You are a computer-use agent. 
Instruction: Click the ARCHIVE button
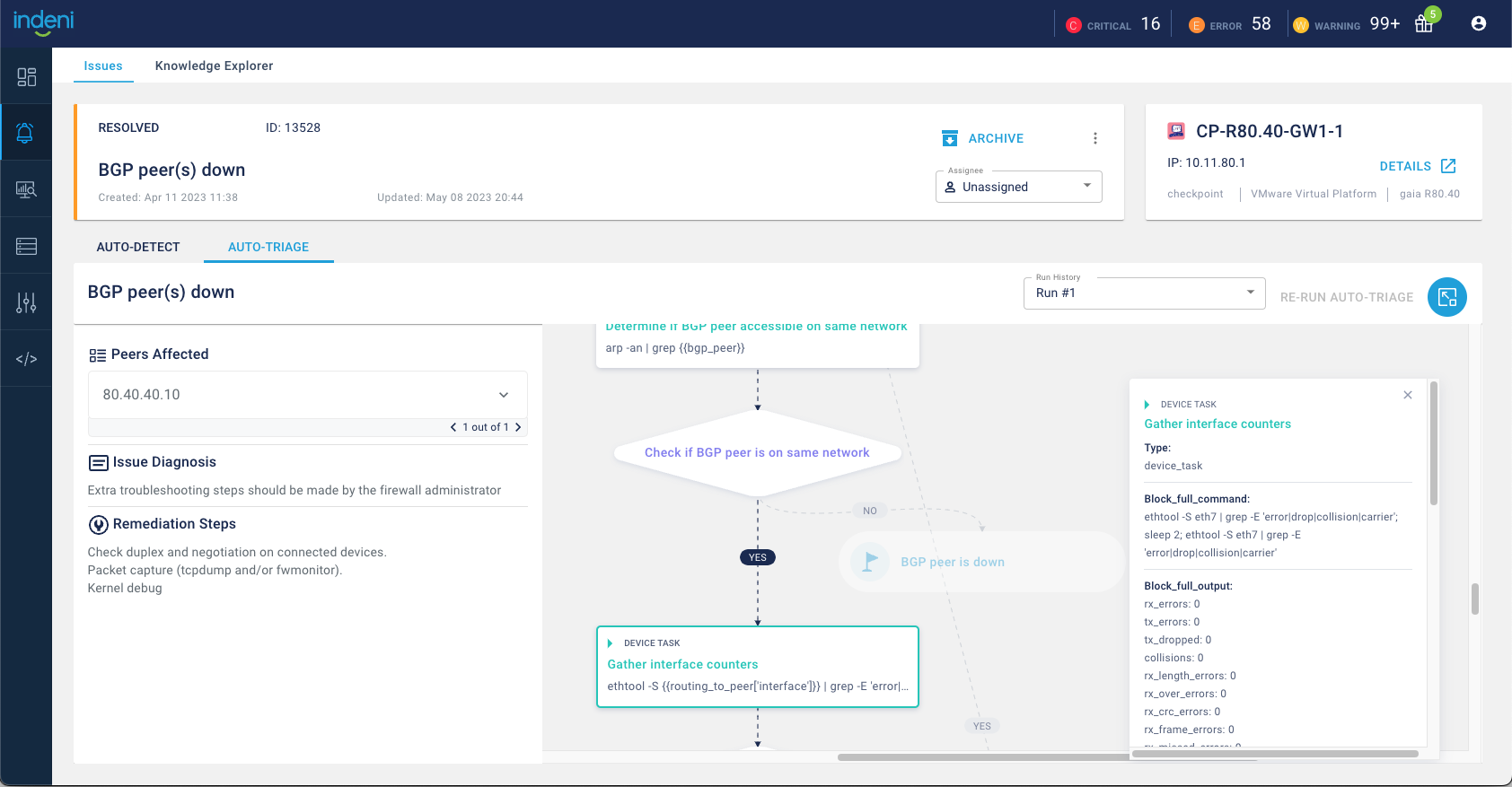coord(983,138)
